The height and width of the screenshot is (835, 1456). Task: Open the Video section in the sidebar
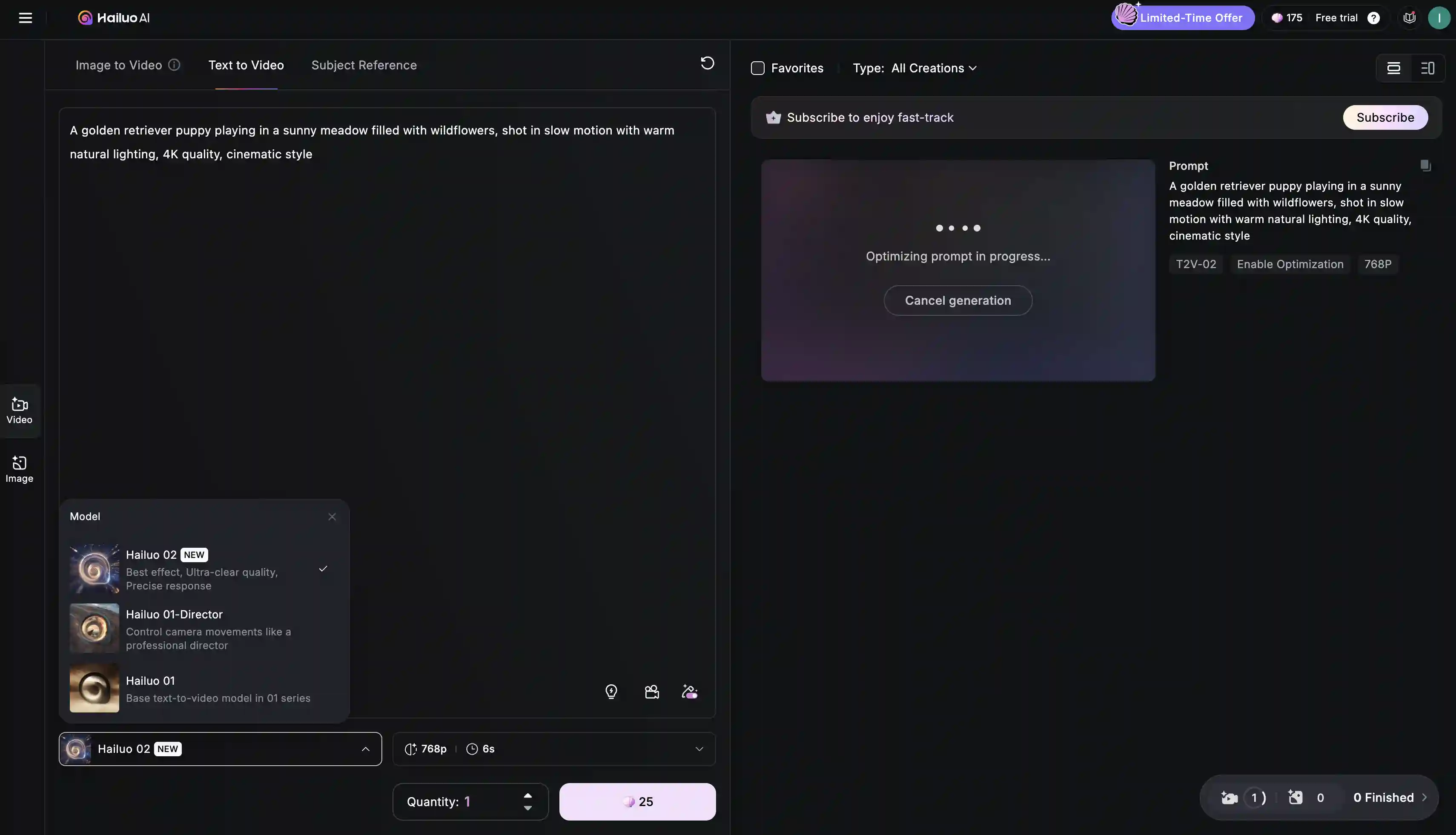[x=20, y=411]
